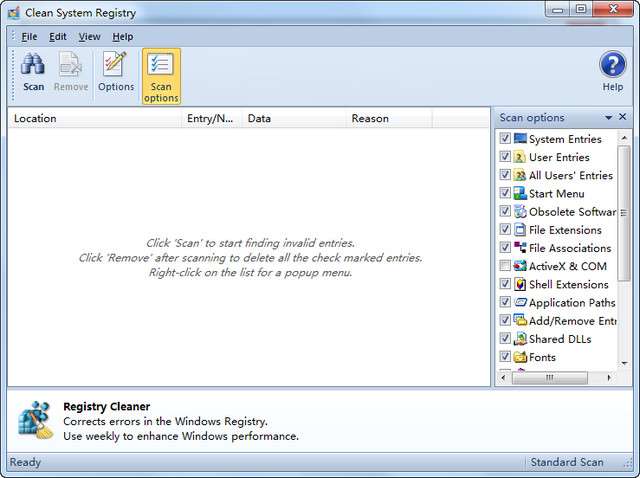Click the ActiveX & COM icon
The width and height of the screenshot is (640, 478).
point(520,266)
